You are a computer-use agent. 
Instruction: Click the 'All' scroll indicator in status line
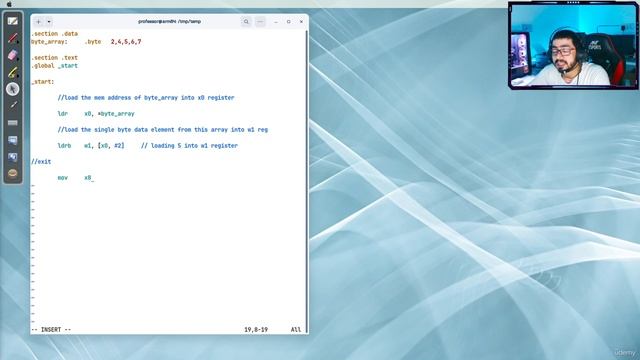(x=296, y=329)
